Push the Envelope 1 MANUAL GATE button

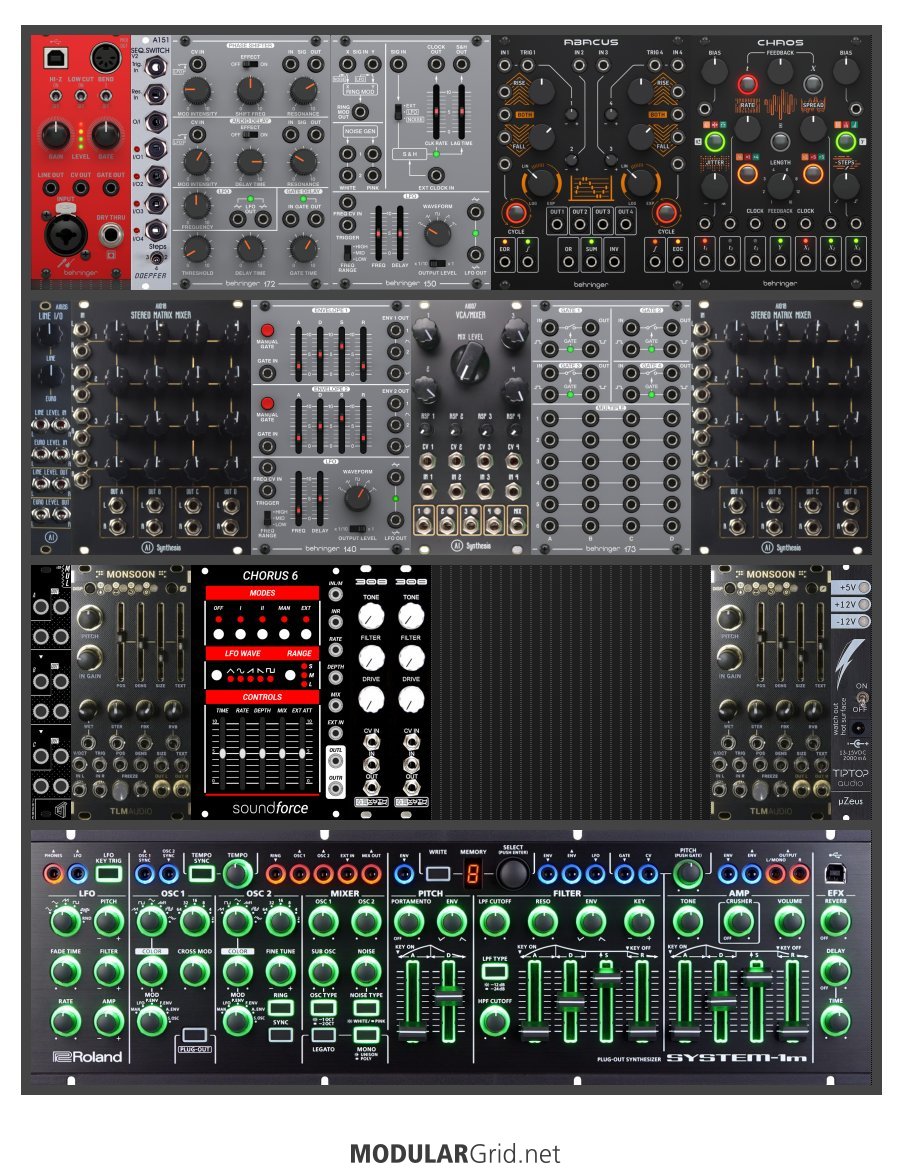pos(267,330)
